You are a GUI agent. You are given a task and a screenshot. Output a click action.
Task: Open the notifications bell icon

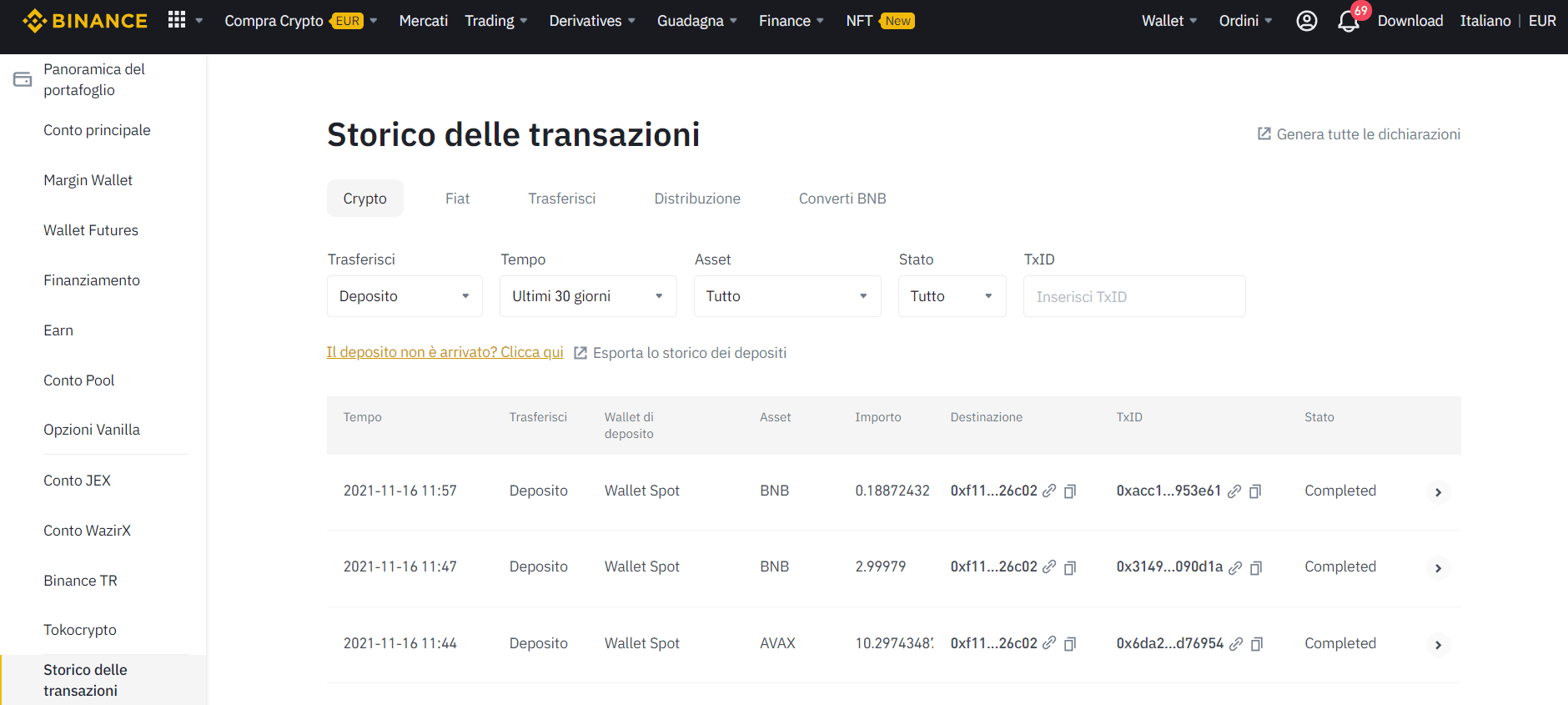[x=1348, y=21]
